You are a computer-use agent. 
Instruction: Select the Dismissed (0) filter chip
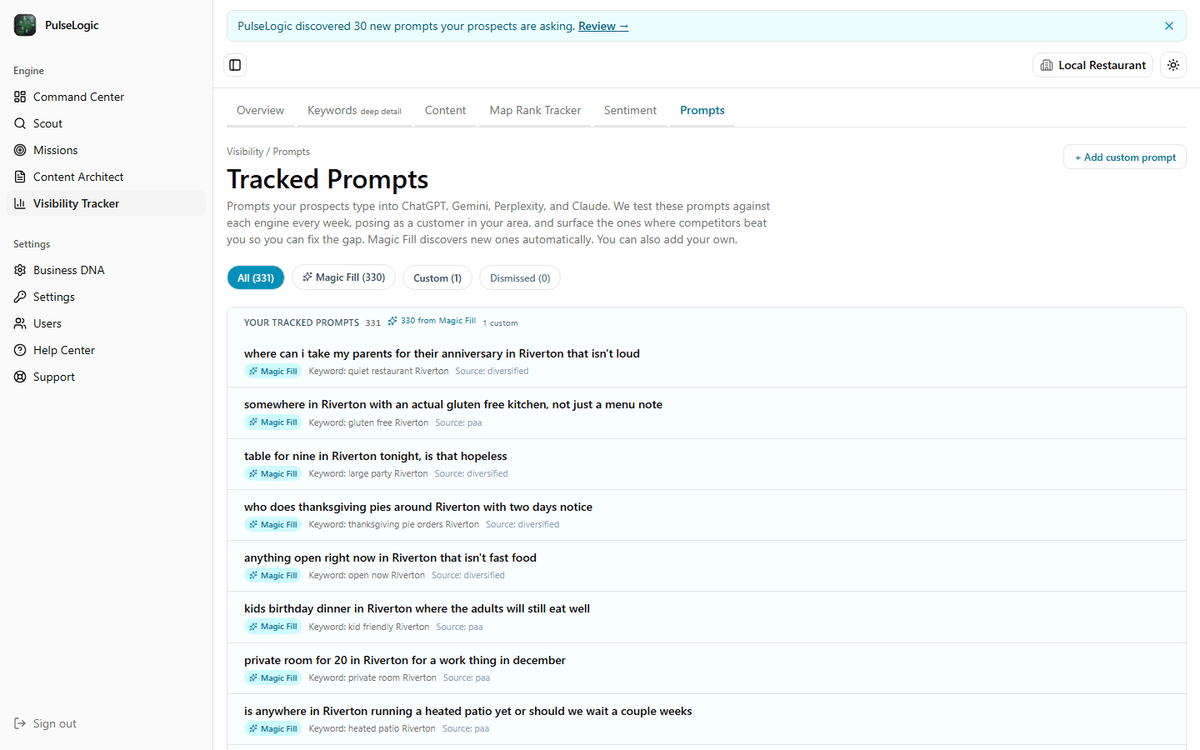[x=520, y=278]
